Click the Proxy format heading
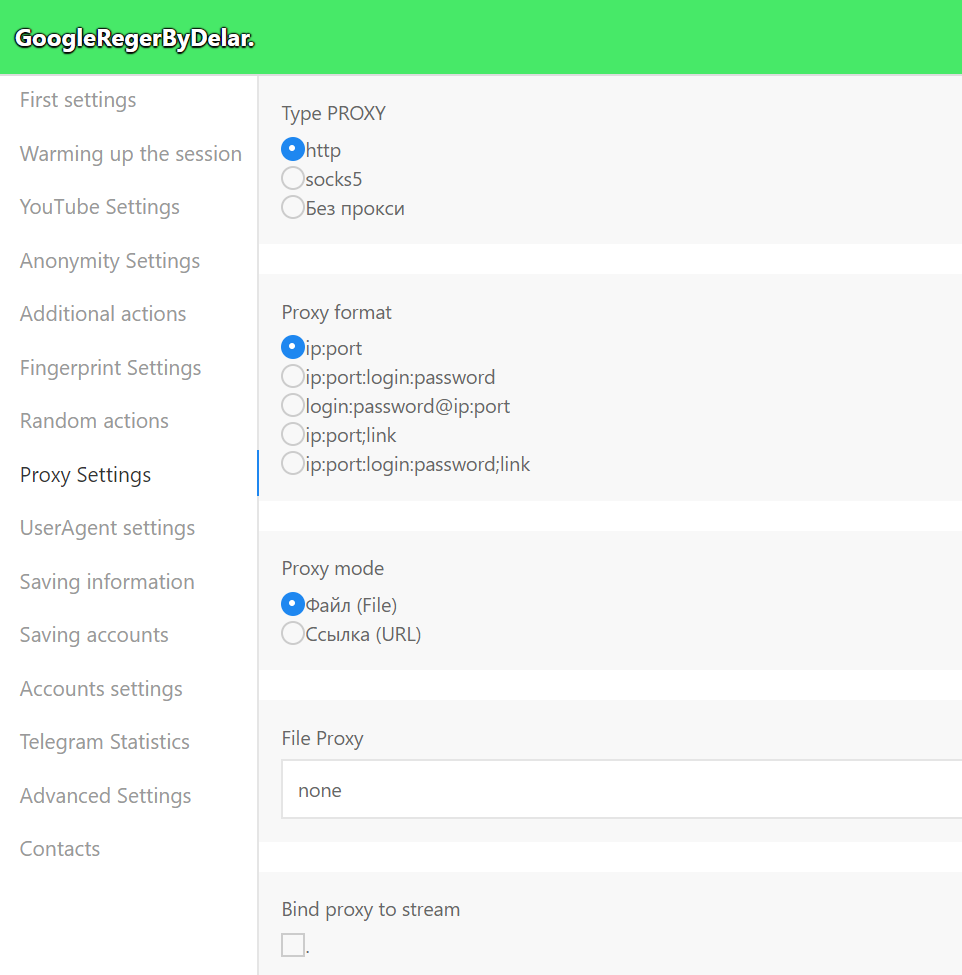The image size is (962, 975). point(336,312)
